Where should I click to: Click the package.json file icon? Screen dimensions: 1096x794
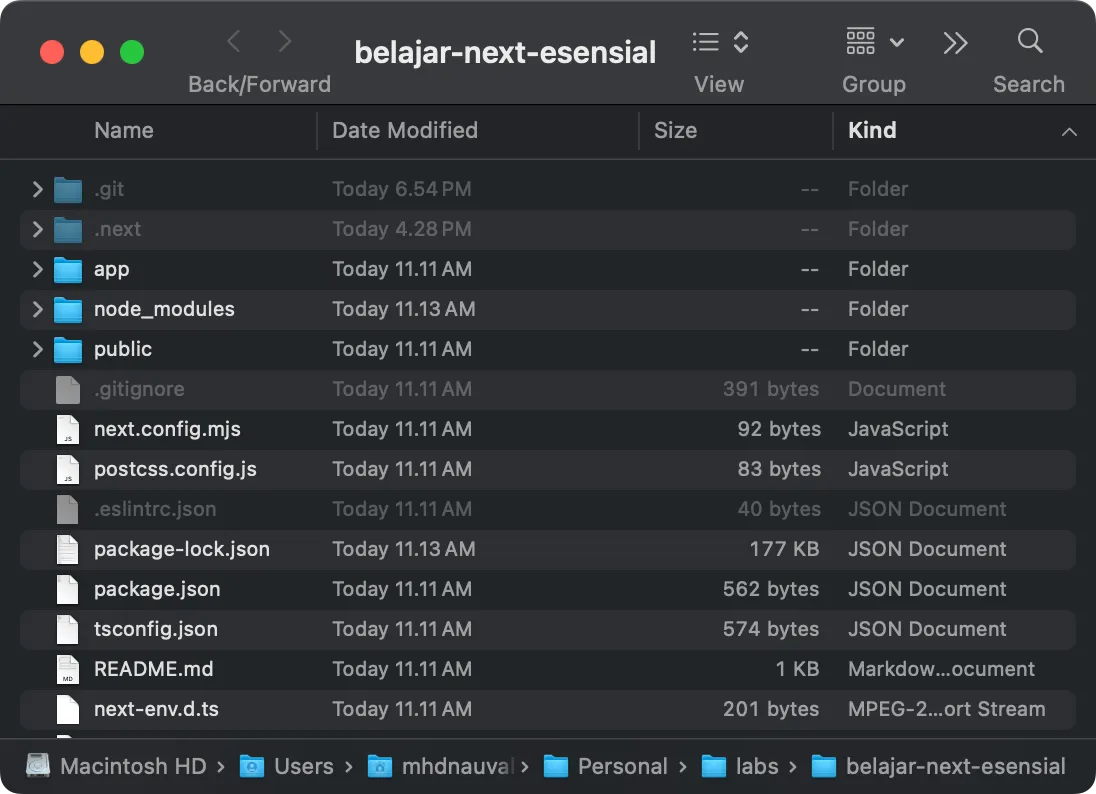click(x=67, y=589)
